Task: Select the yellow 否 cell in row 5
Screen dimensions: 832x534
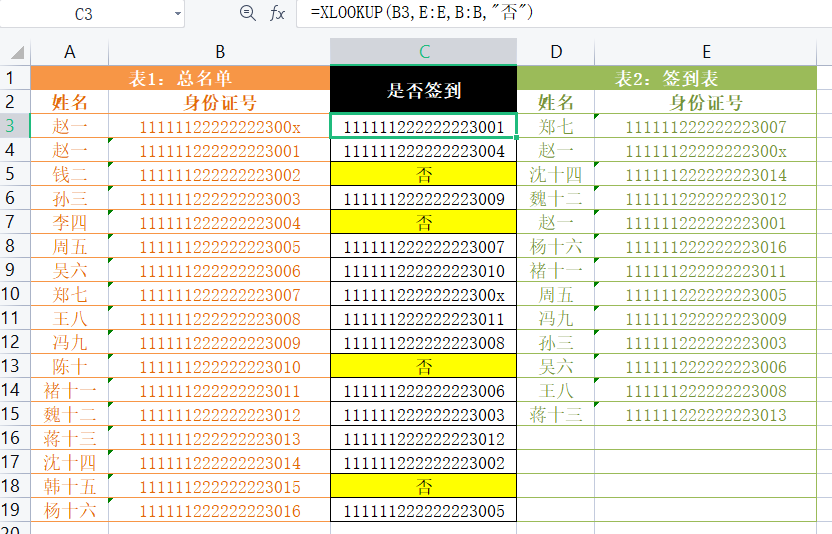Action: pos(423,174)
